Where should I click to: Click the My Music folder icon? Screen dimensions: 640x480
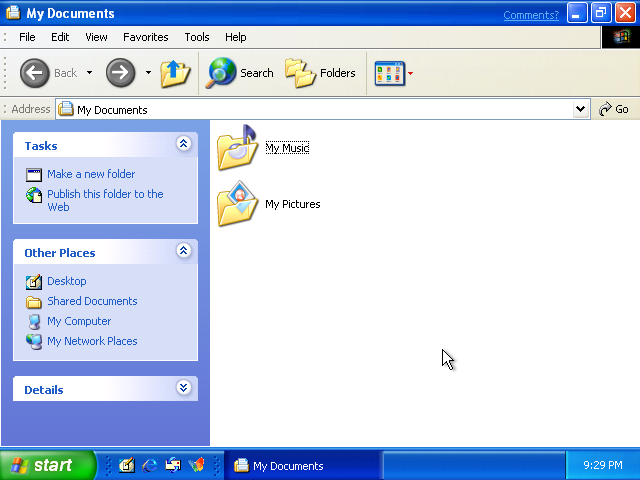[238, 147]
